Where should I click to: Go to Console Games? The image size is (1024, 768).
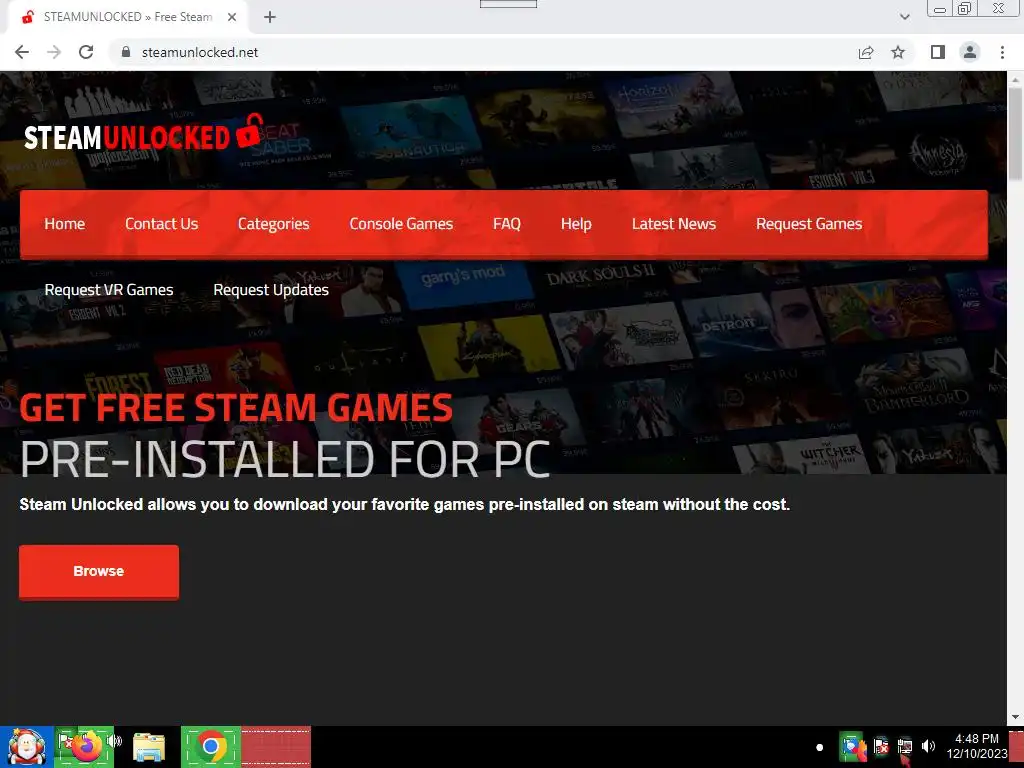(x=401, y=224)
